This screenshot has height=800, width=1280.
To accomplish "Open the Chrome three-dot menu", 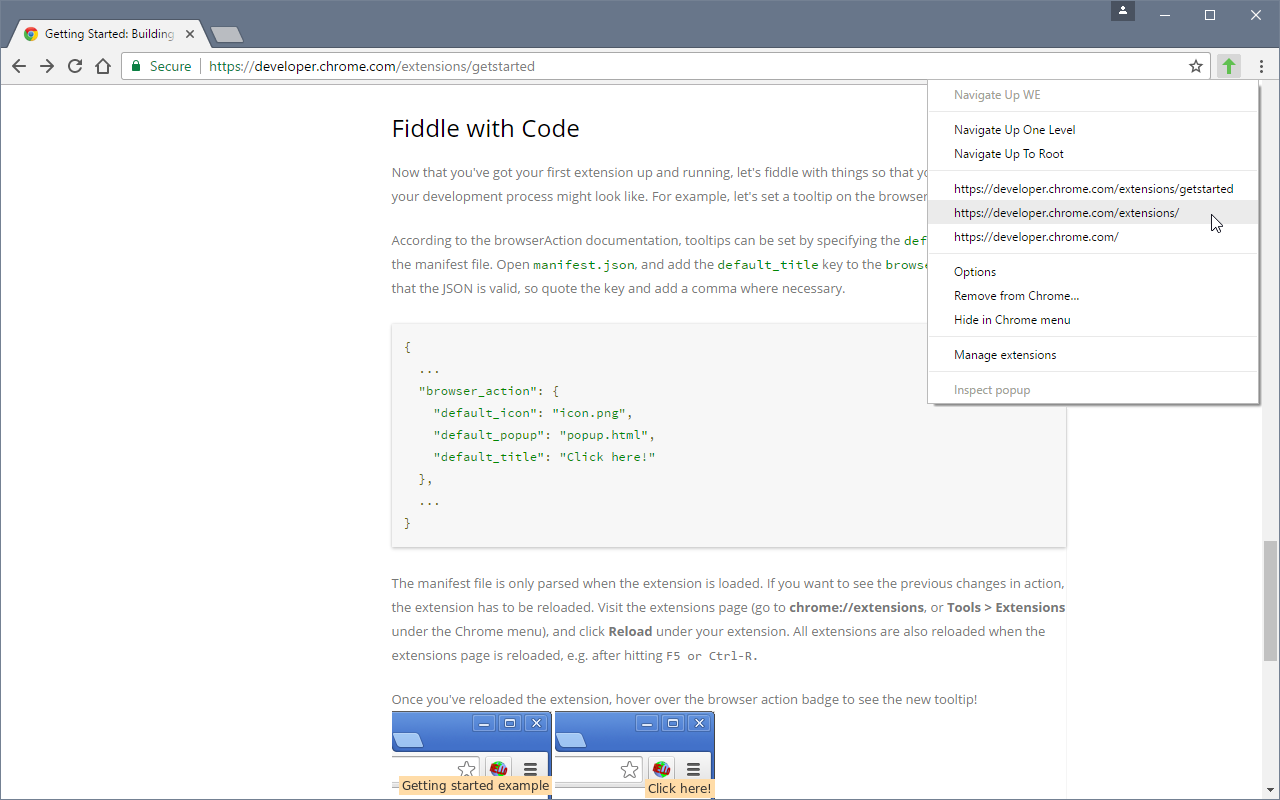I will pyautogui.click(x=1261, y=66).
